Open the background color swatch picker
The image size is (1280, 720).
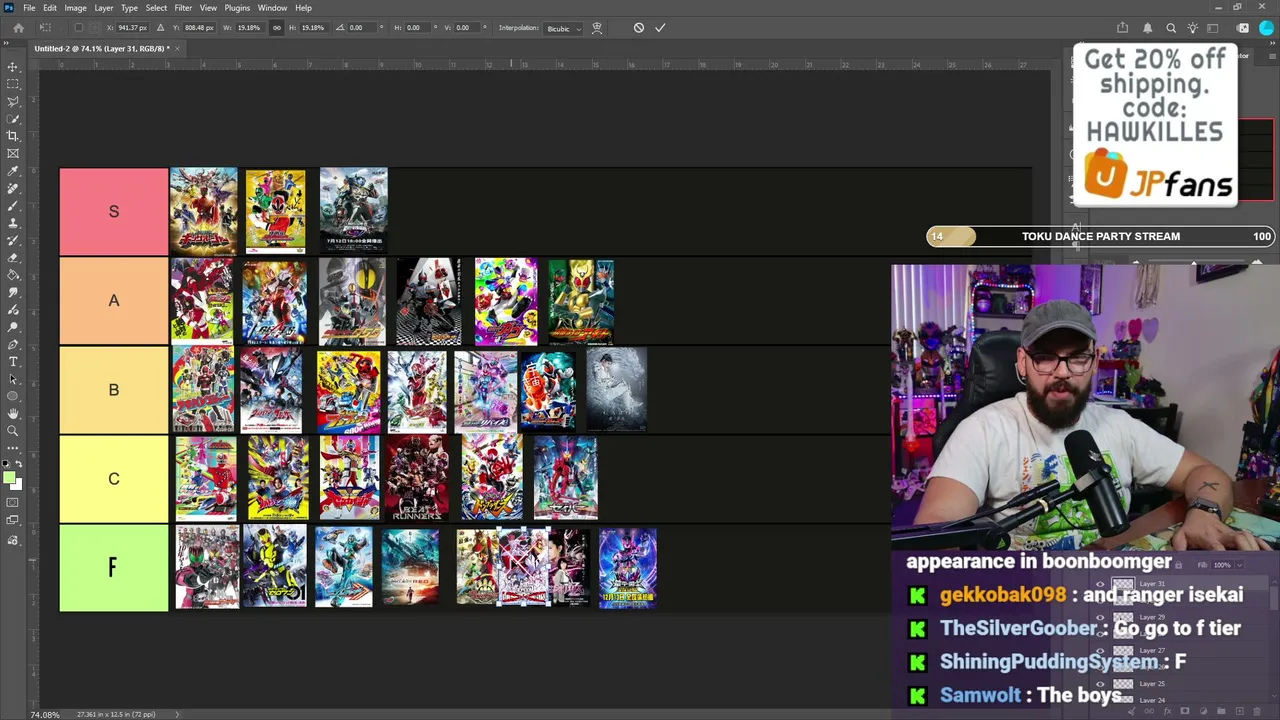tap(16, 485)
